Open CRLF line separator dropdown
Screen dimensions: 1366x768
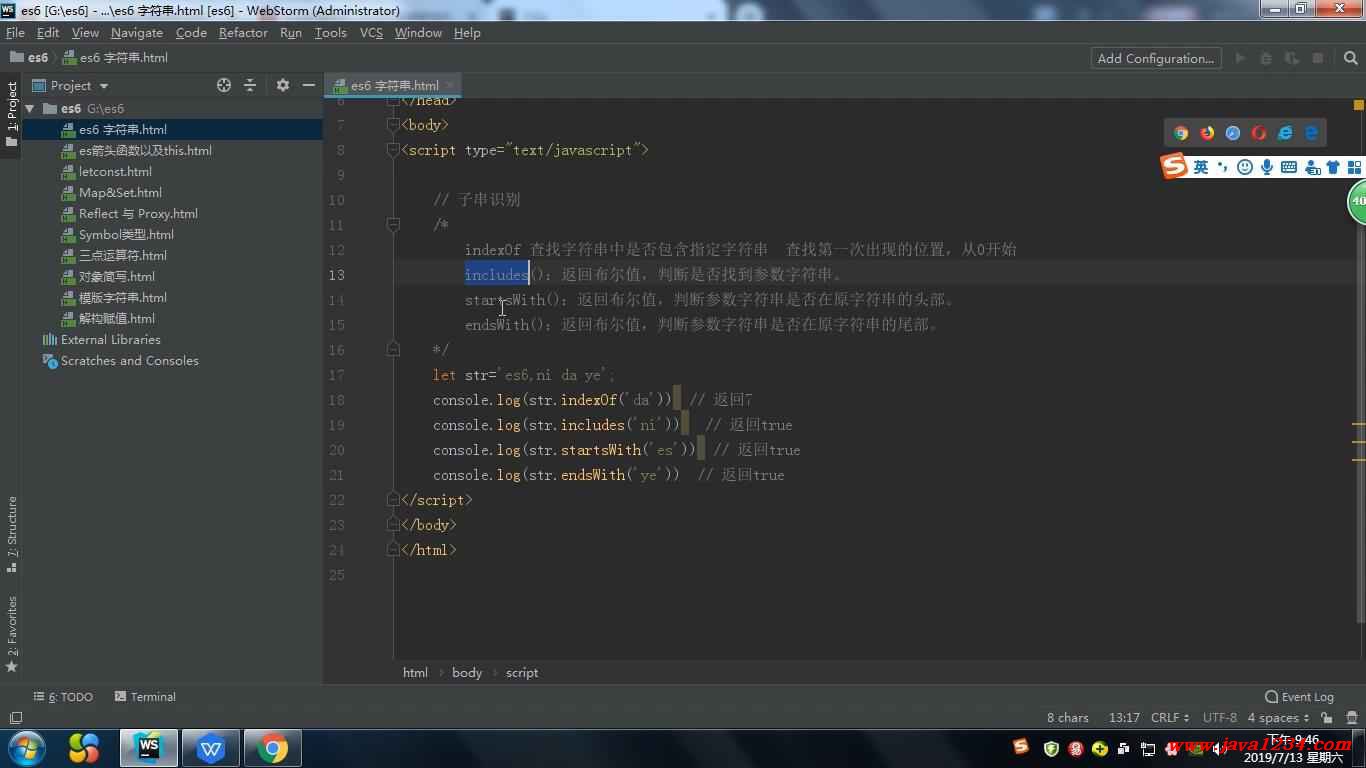[x=1170, y=718]
